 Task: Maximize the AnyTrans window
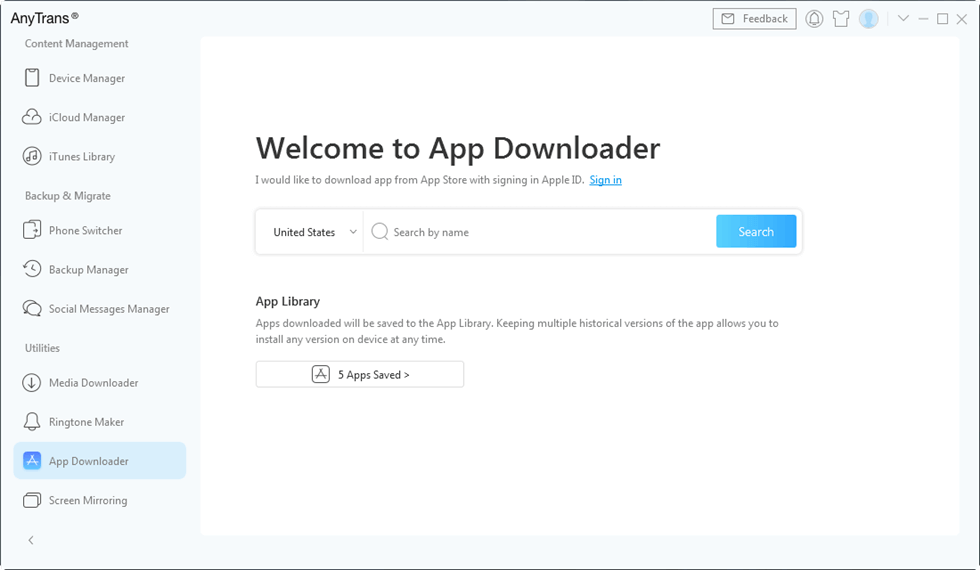click(x=942, y=19)
